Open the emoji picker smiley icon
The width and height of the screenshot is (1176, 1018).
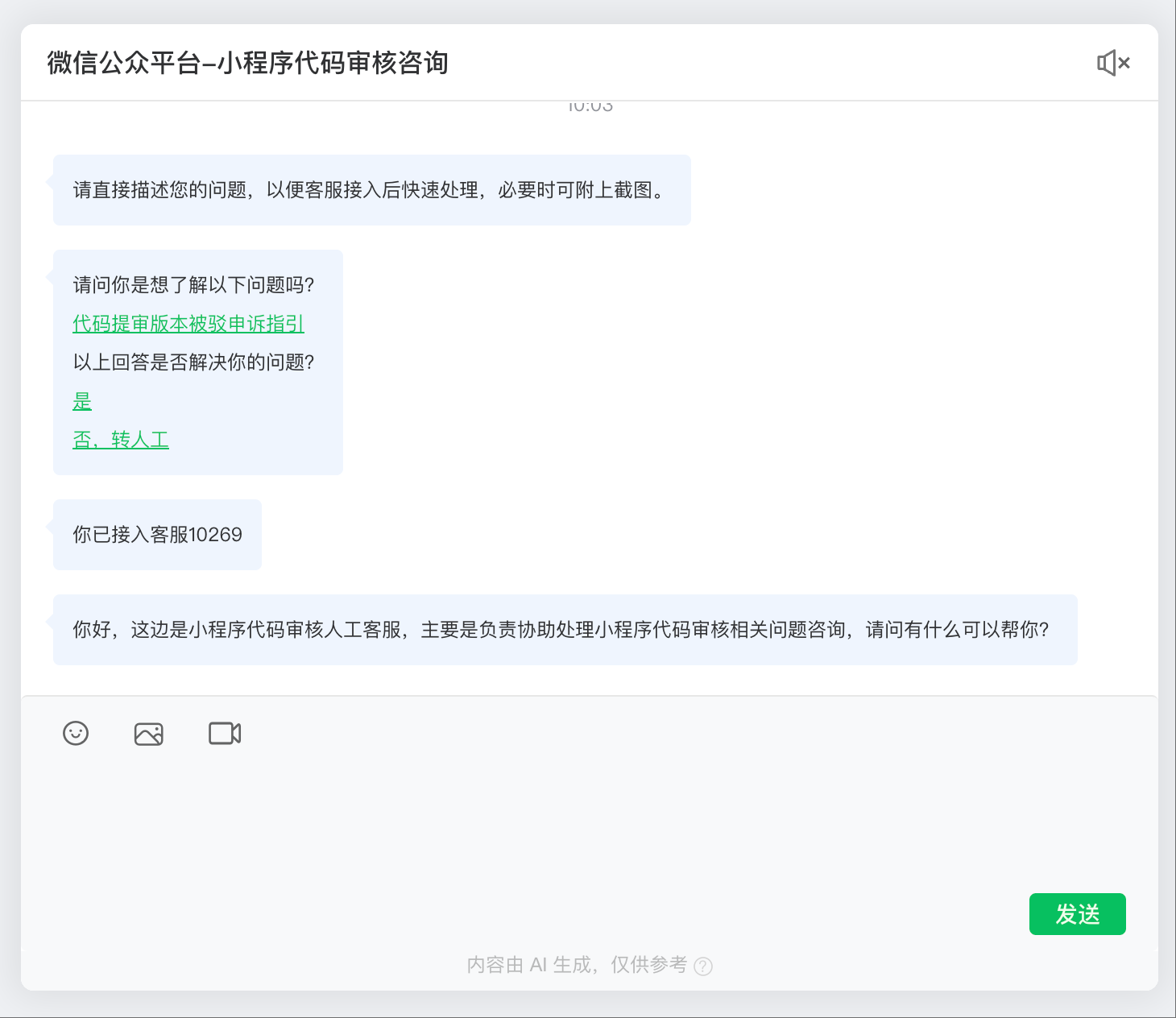76,733
